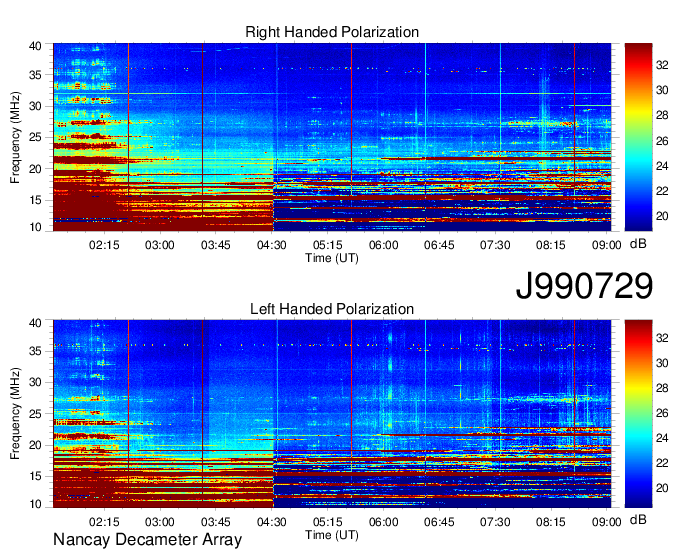
Task: Click the top plot's 'Frequency (MHz)' axis label
Action: click(15, 137)
